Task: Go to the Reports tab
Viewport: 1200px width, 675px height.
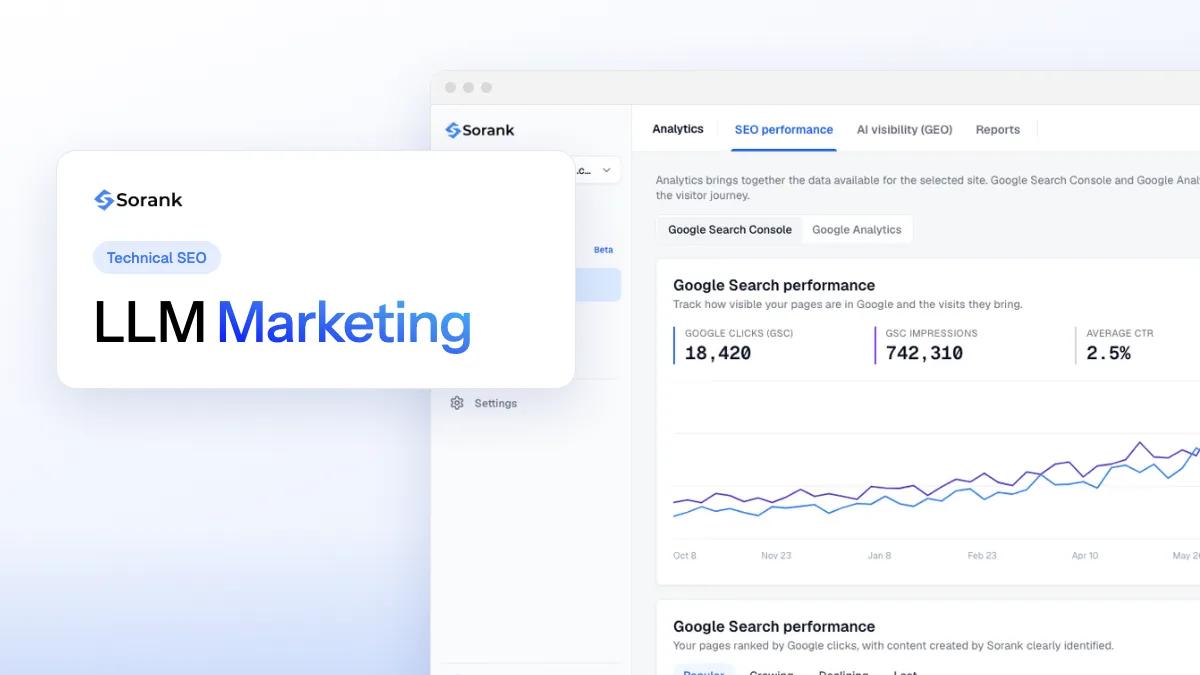Action: [998, 130]
